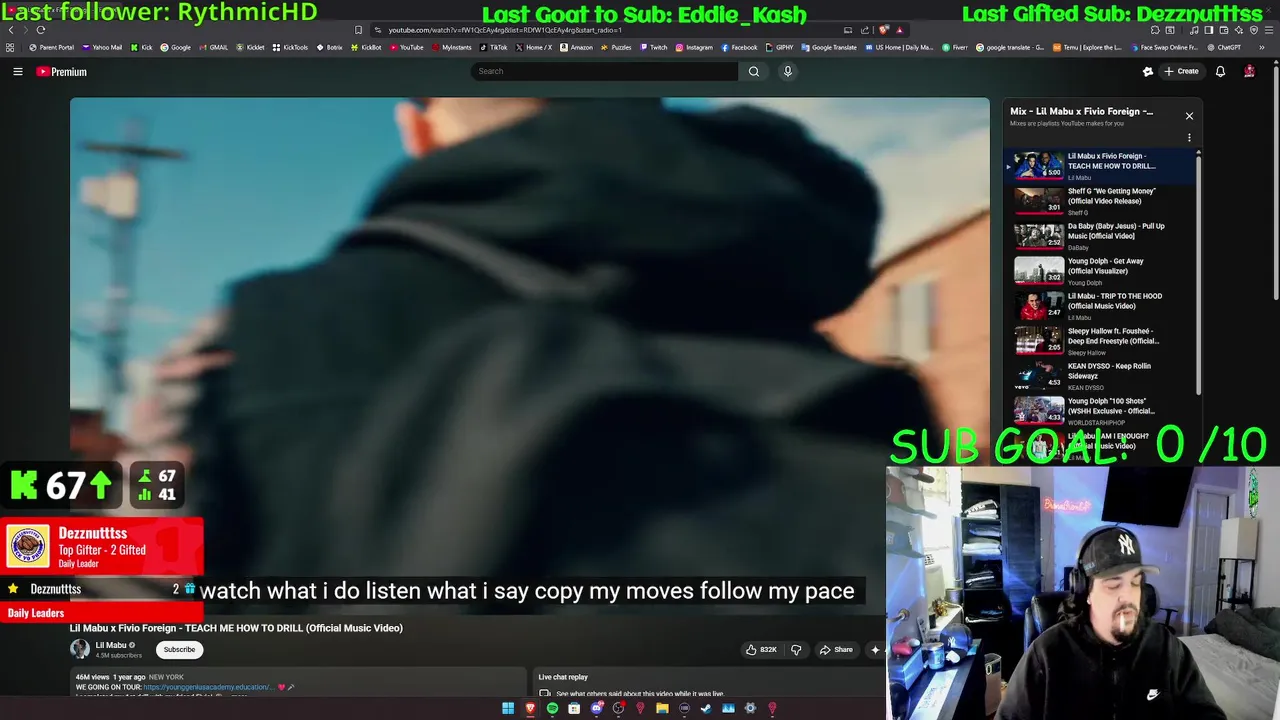1280x720 pixels.
Task: Close the Mix playlist panel
Action: [x=1189, y=116]
